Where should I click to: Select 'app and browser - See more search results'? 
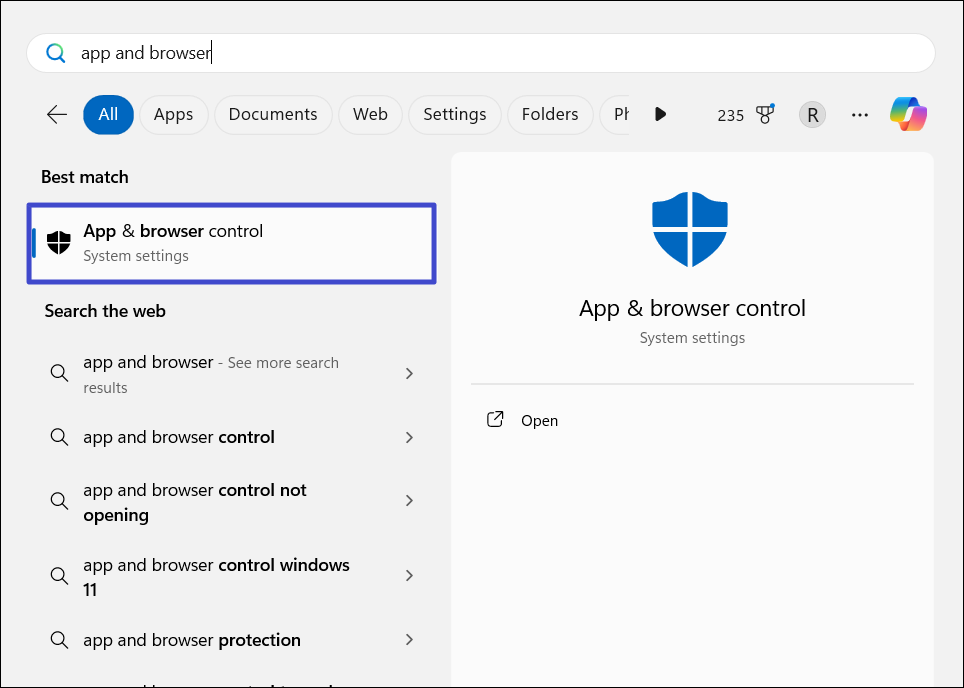coord(232,374)
